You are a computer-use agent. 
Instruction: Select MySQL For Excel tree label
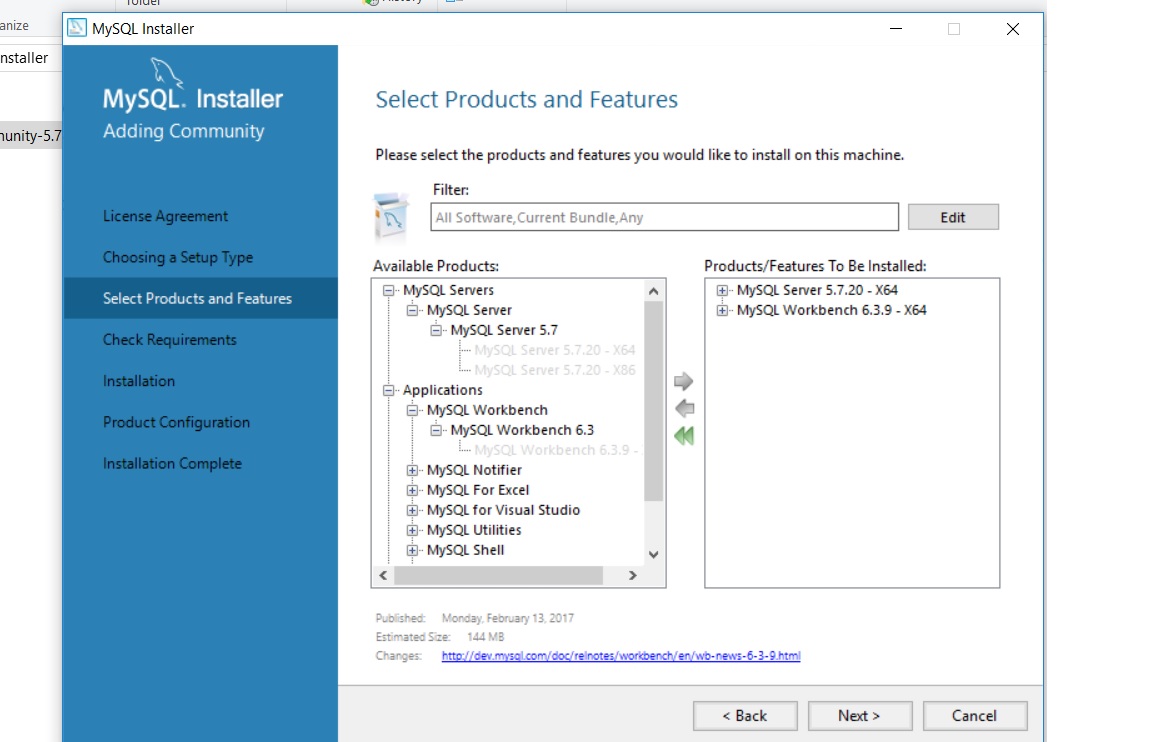[x=478, y=490]
